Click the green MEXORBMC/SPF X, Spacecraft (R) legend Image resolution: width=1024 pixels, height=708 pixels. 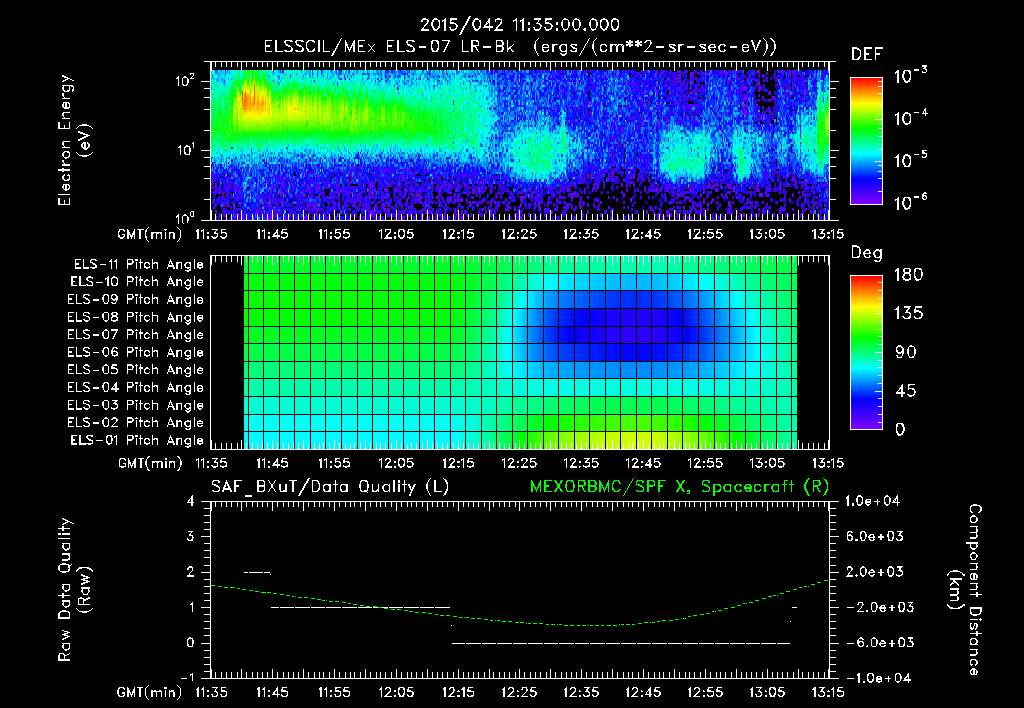point(679,487)
